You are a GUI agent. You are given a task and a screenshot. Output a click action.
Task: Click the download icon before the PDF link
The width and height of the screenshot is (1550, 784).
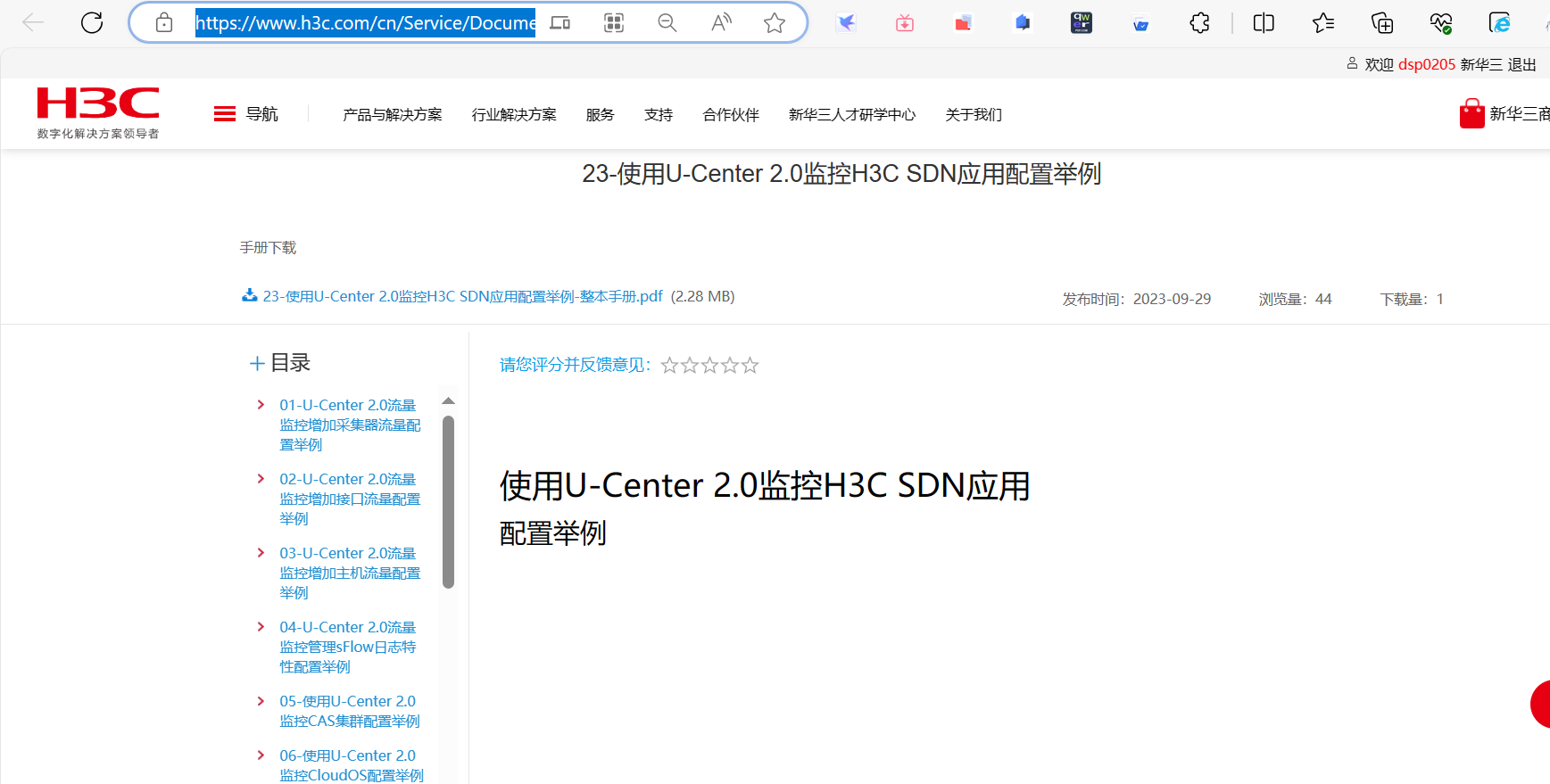[x=250, y=295]
